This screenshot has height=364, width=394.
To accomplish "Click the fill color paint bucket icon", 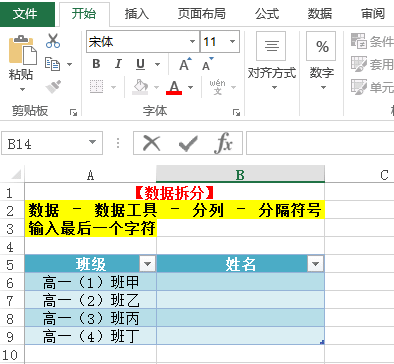I will 140,87.
